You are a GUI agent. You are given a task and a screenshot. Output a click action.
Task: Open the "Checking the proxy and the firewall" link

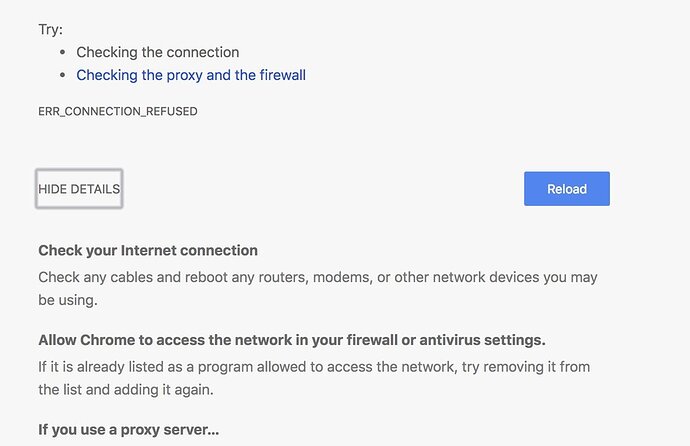click(x=191, y=75)
